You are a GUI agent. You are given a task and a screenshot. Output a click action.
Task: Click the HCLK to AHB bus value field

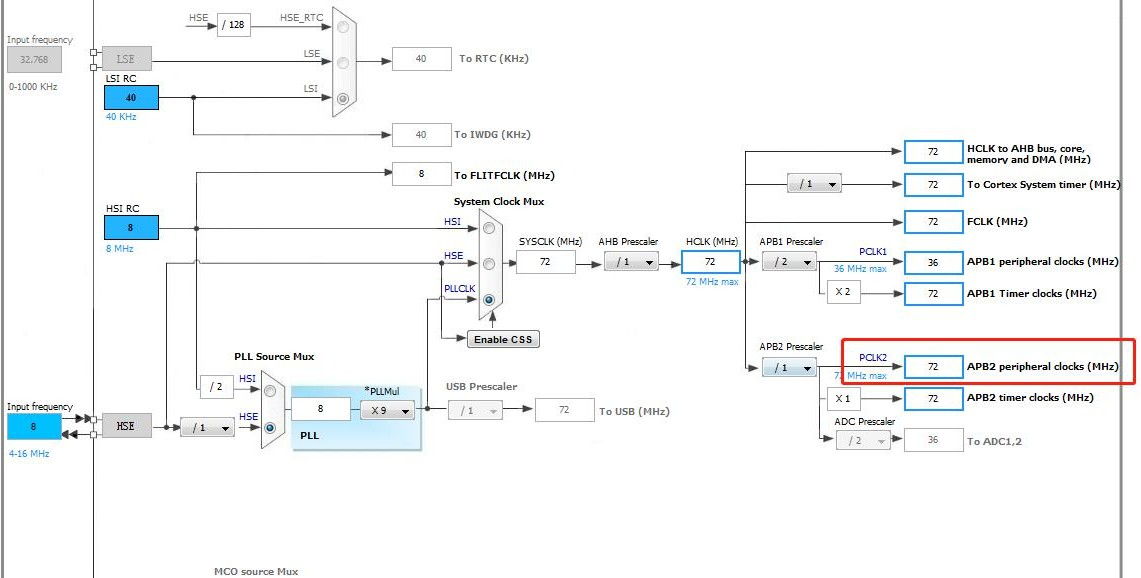pyautogui.click(x=934, y=152)
